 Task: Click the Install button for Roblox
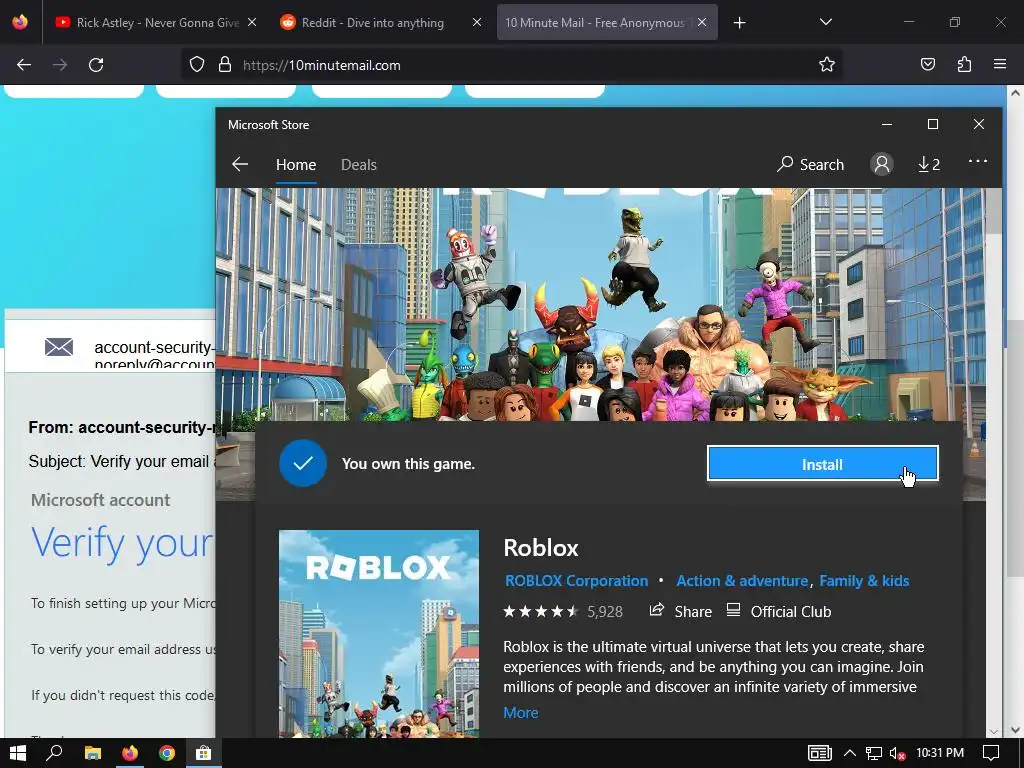click(x=822, y=464)
